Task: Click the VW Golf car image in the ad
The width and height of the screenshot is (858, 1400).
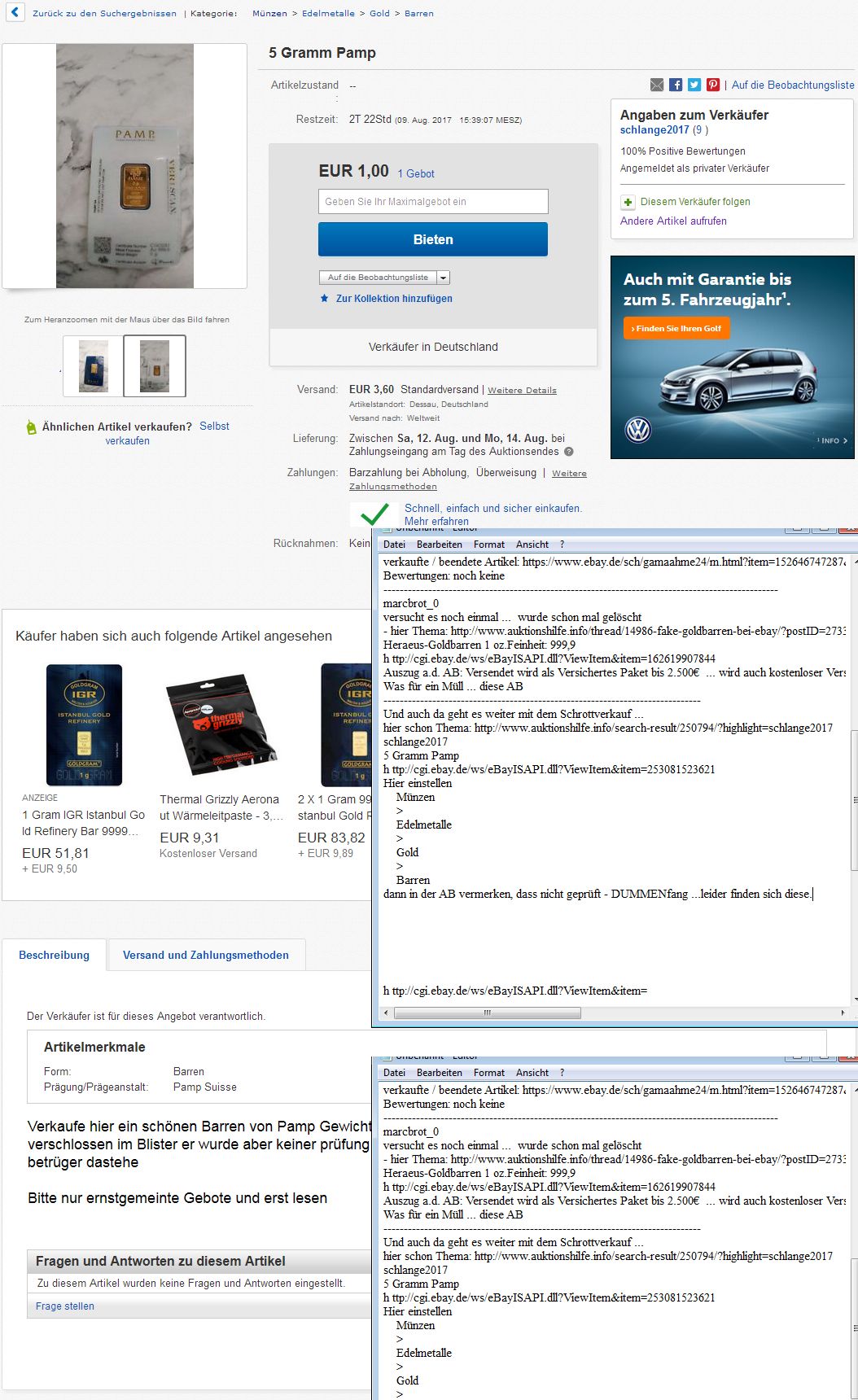Action: (x=737, y=378)
